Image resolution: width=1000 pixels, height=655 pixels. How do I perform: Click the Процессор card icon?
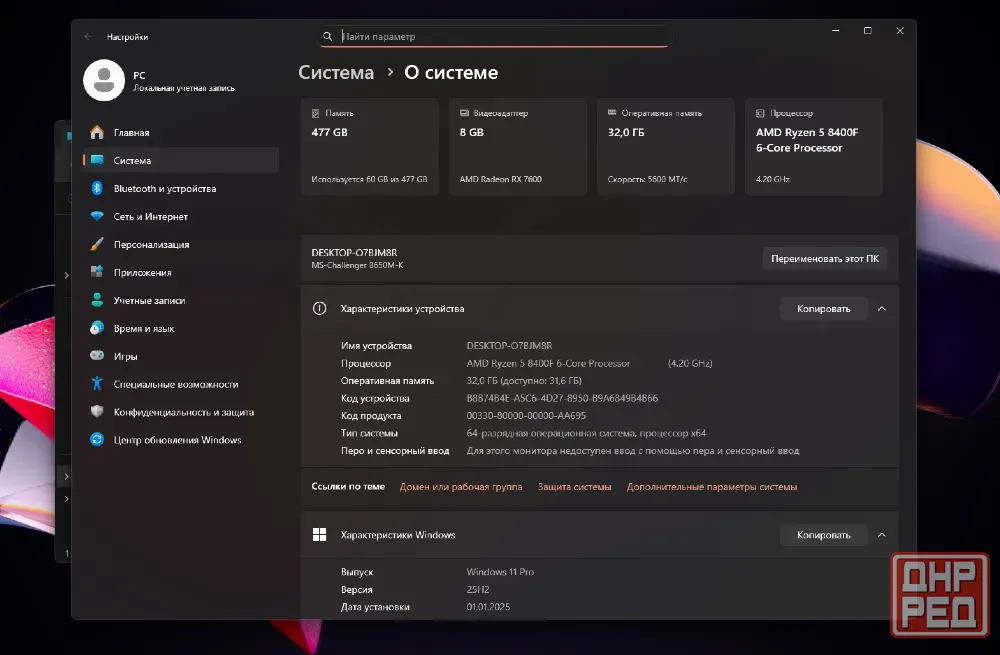pyautogui.click(x=760, y=113)
